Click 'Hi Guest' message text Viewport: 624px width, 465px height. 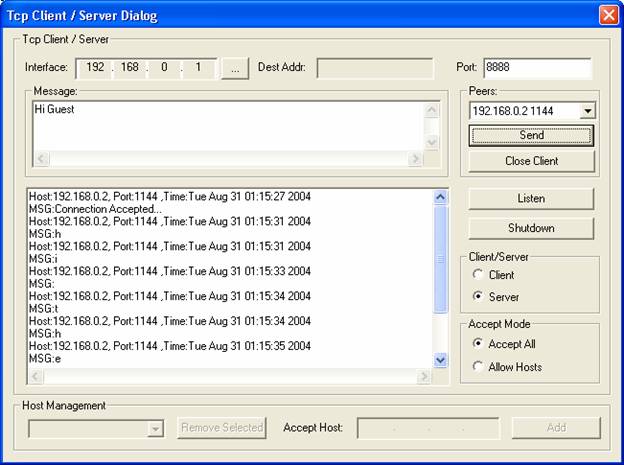point(55,109)
